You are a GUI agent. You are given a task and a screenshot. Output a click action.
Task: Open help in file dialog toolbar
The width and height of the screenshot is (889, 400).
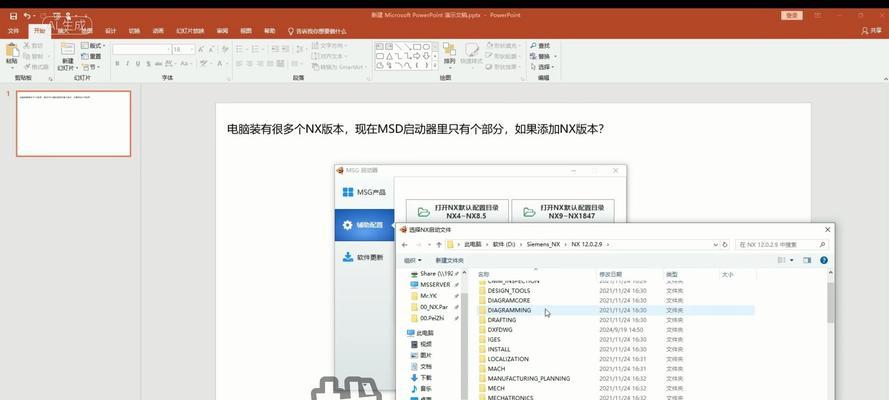click(x=824, y=260)
